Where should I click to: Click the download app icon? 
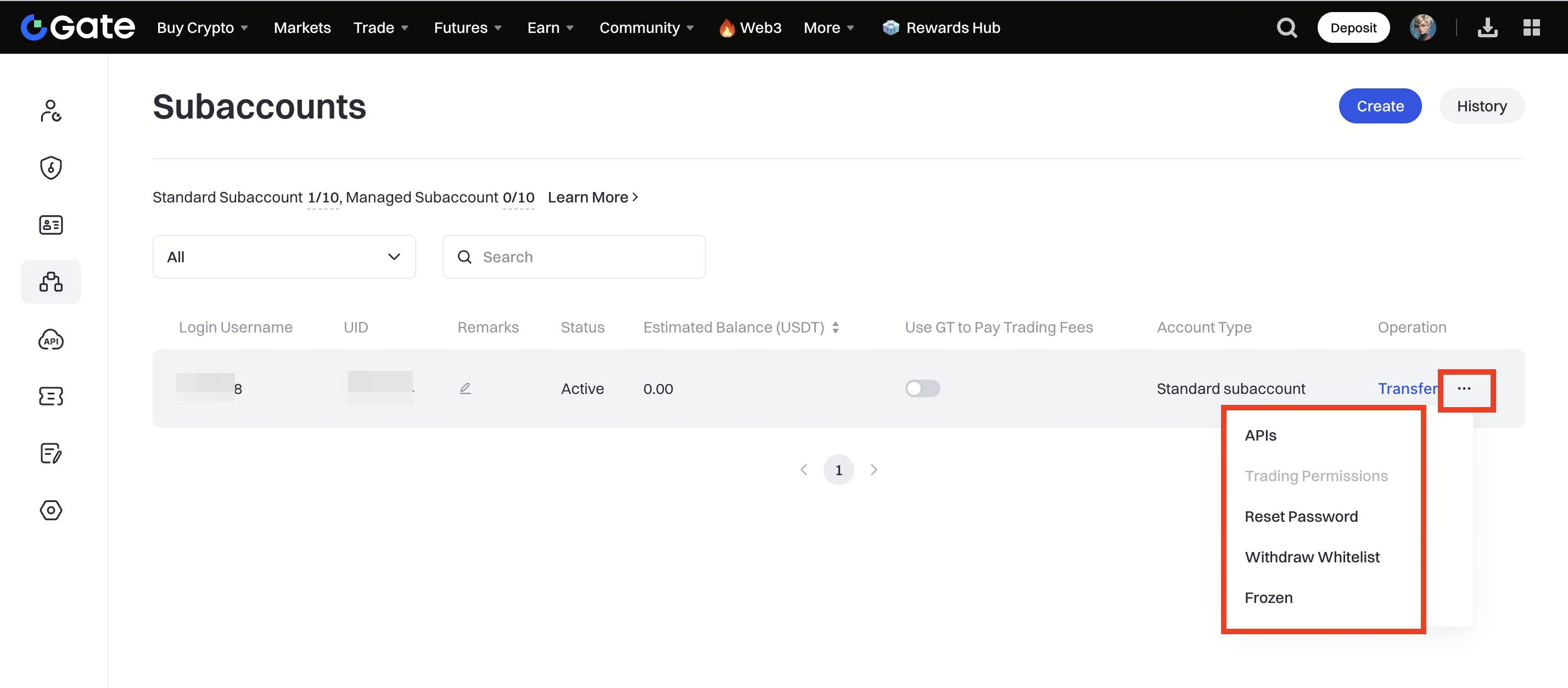[1487, 27]
